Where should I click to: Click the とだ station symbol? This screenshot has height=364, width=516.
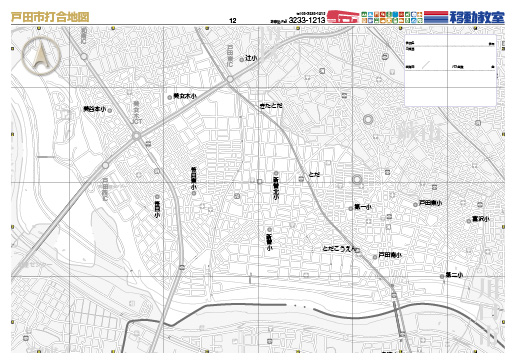pyautogui.click(x=301, y=179)
